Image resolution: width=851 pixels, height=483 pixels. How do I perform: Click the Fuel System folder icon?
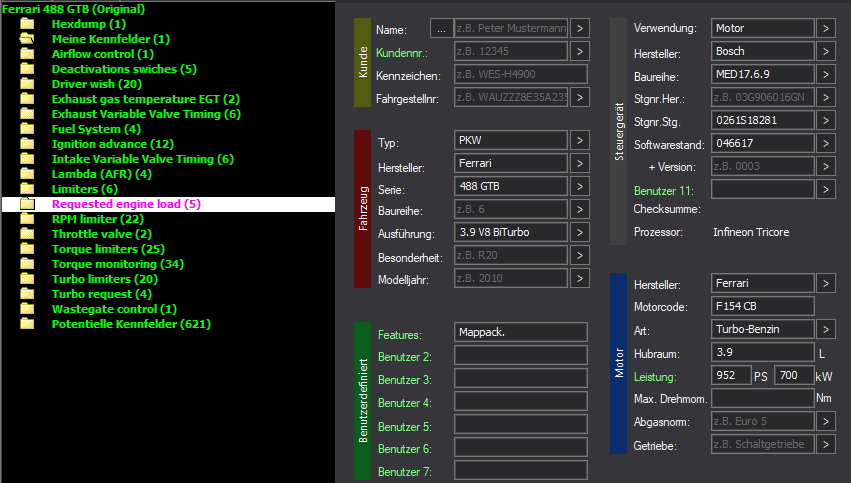(x=27, y=129)
